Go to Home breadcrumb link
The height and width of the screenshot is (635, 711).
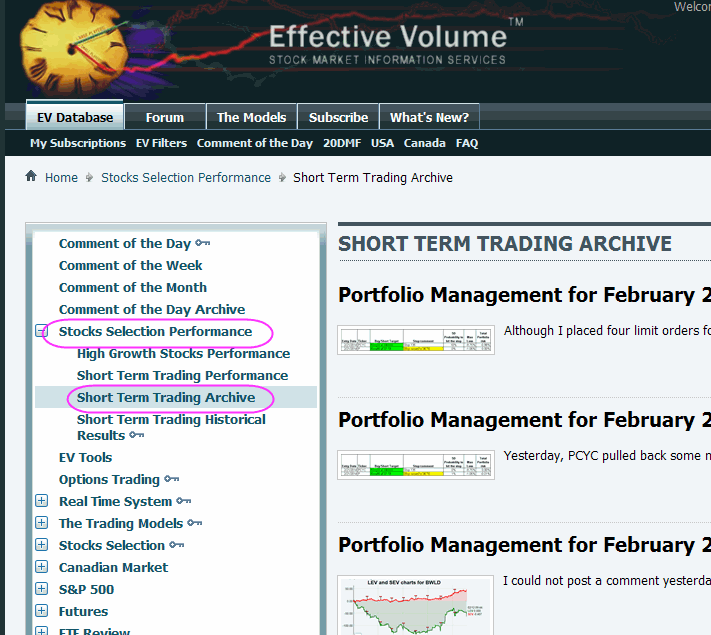point(61,177)
